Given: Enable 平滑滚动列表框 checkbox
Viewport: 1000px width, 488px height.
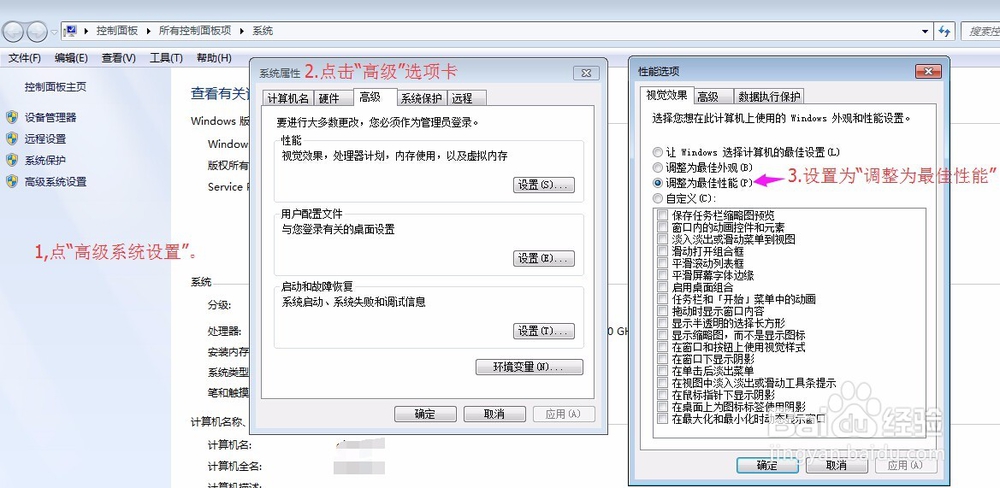Looking at the screenshot, I should point(662,263).
